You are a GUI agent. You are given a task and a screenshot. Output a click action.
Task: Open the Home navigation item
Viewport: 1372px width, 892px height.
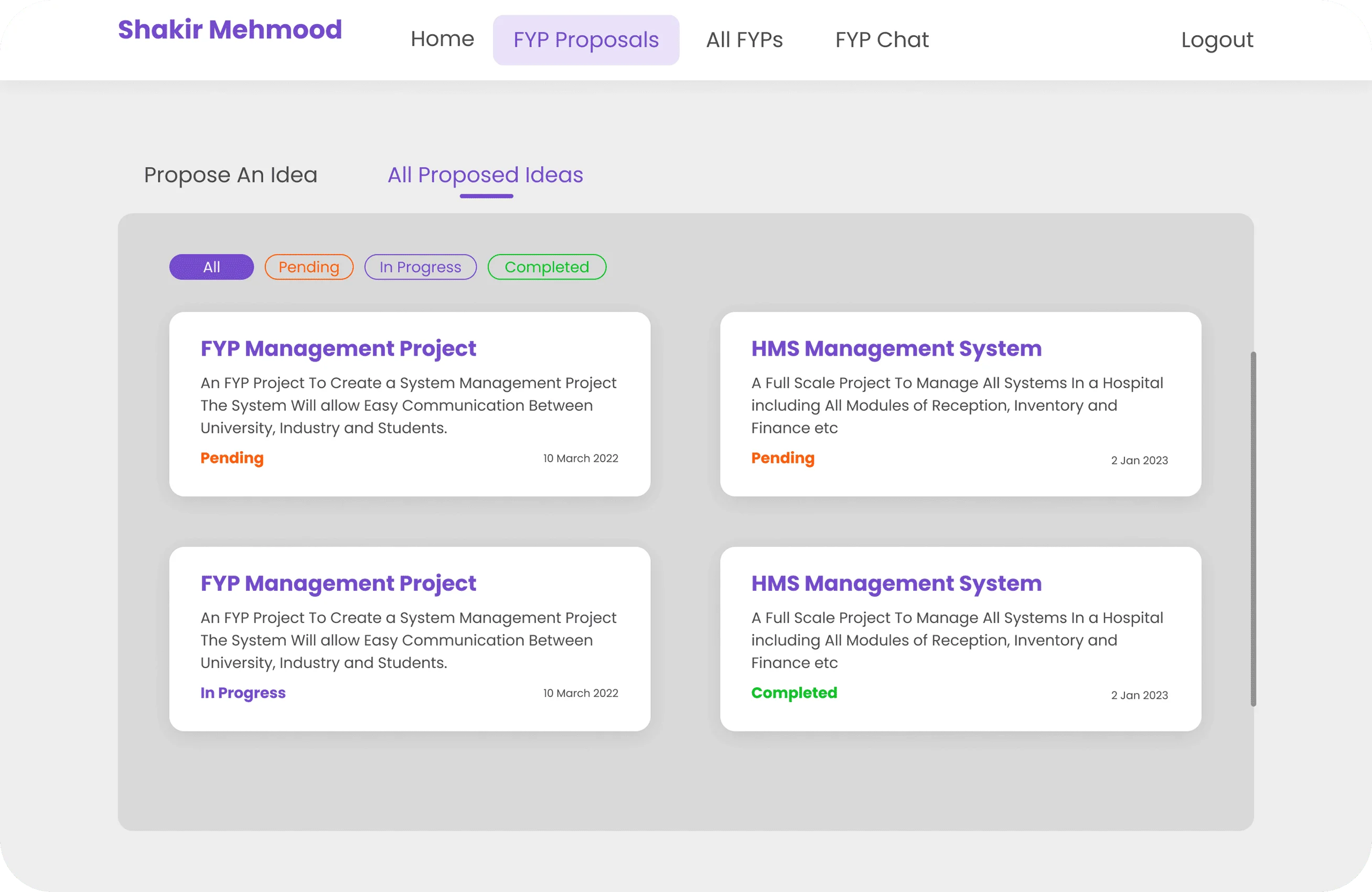coord(442,39)
